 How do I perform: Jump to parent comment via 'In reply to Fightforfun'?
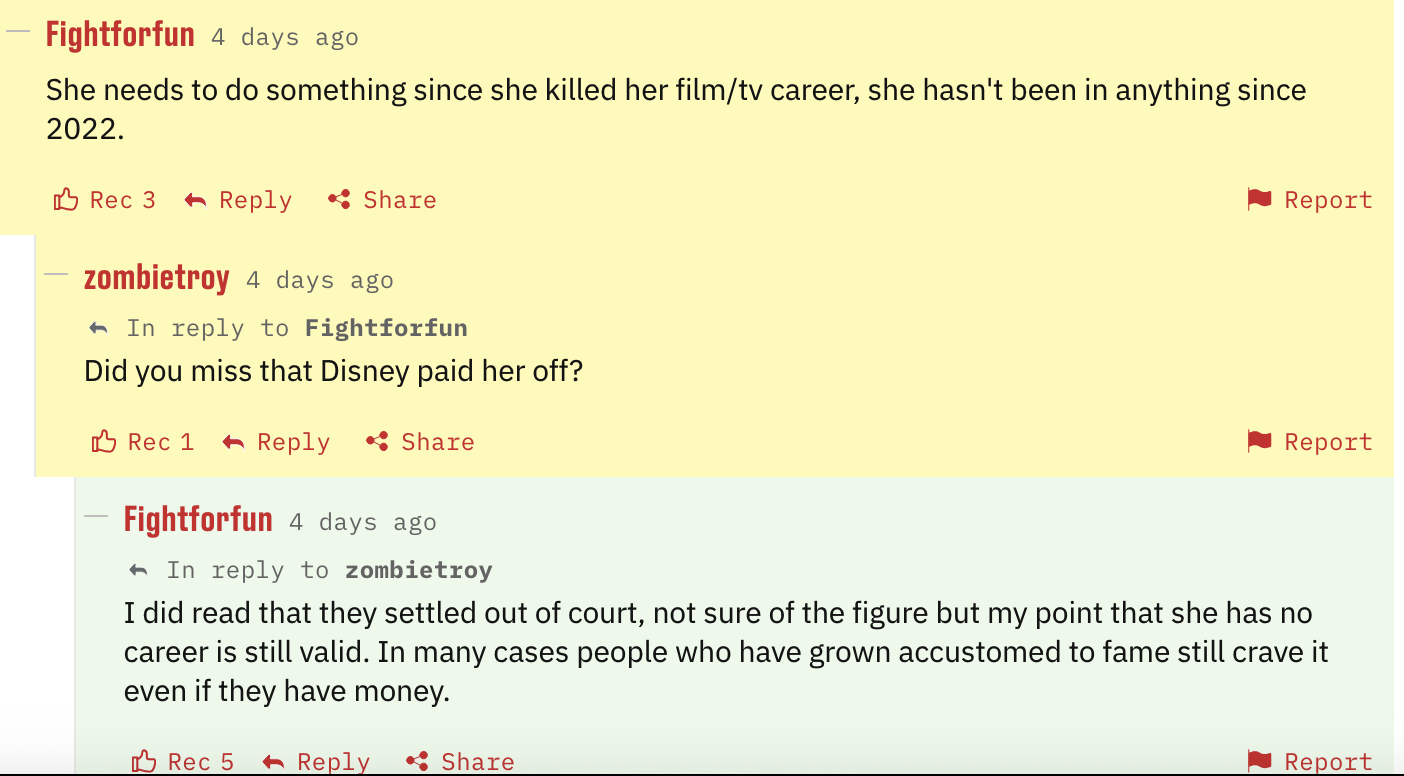pyautogui.click(x=385, y=328)
